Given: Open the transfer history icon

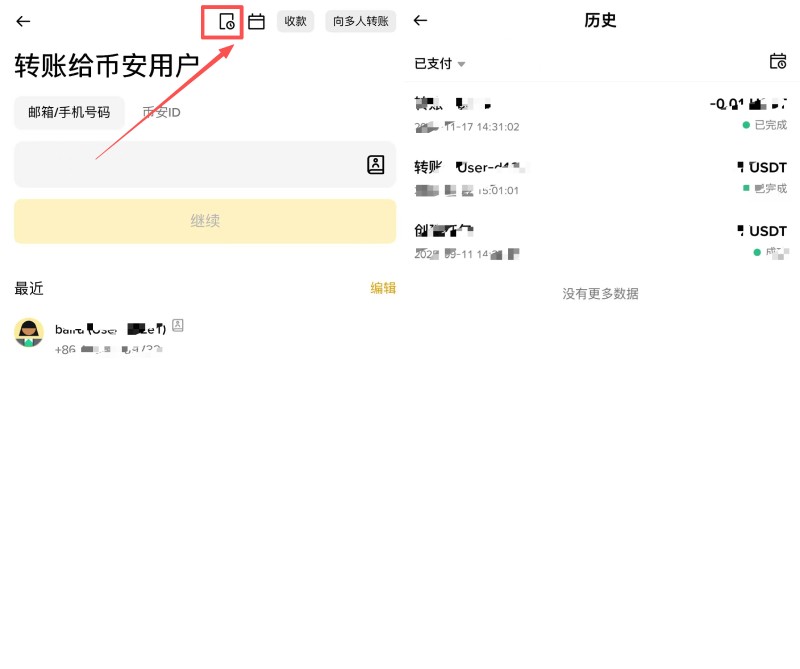Looking at the screenshot, I should pyautogui.click(x=224, y=20).
